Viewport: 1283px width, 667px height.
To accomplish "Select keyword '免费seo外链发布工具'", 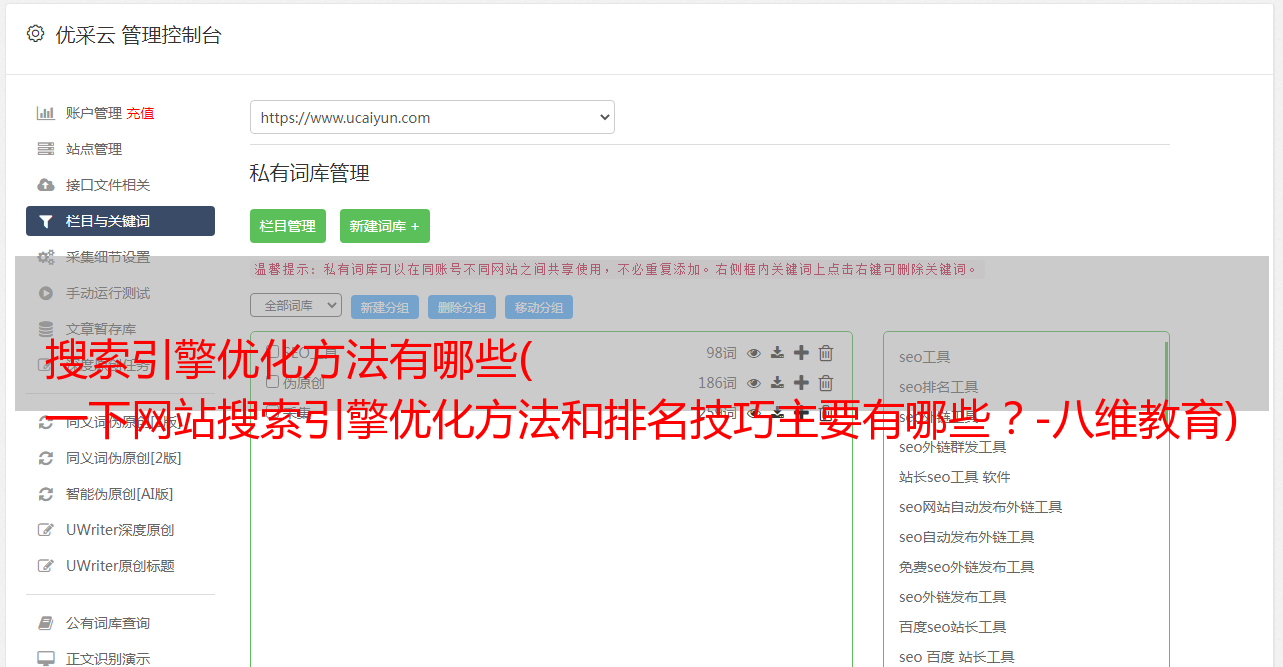I will [967, 567].
